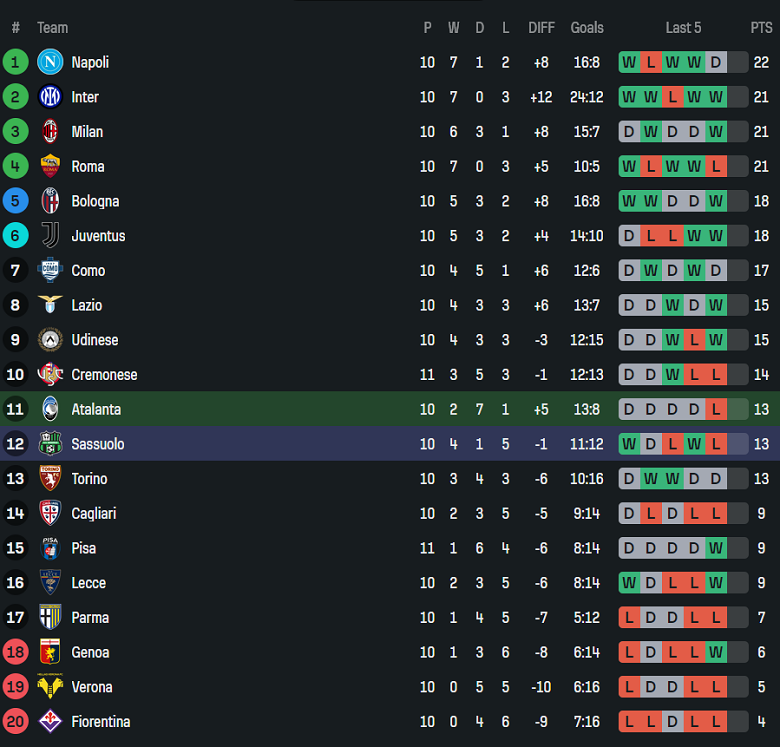Open the Bologna team link
Screen dimensions: 780x747
pos(95,201)
